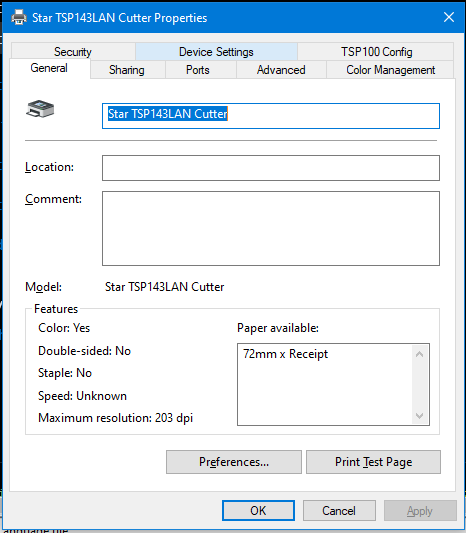
Task: Switch to the Advanced tab
Action: 281,70
